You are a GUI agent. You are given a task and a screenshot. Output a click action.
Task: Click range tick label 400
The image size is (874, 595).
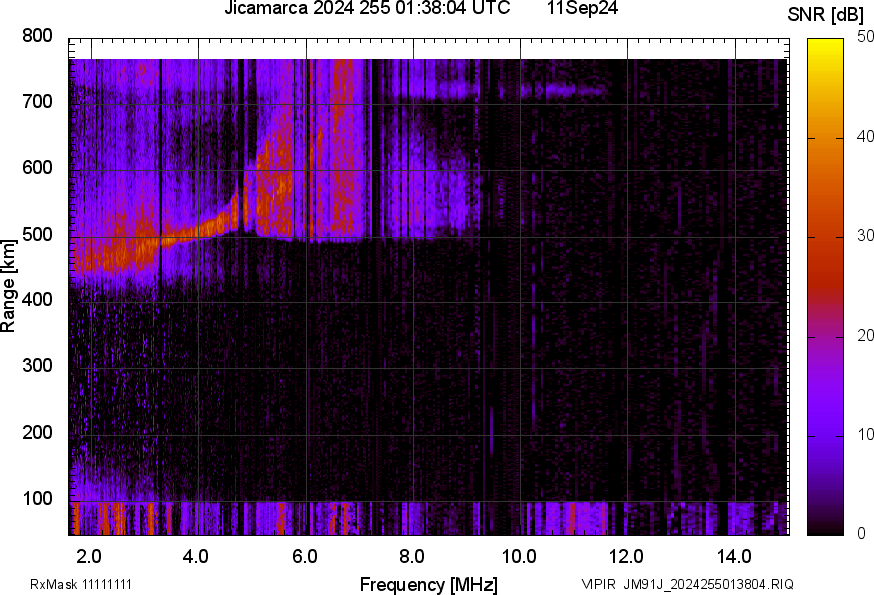37,299
